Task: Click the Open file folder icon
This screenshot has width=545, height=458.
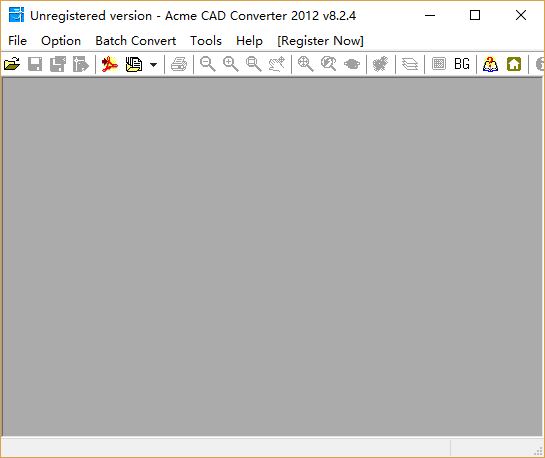Action: coord(12,64)
